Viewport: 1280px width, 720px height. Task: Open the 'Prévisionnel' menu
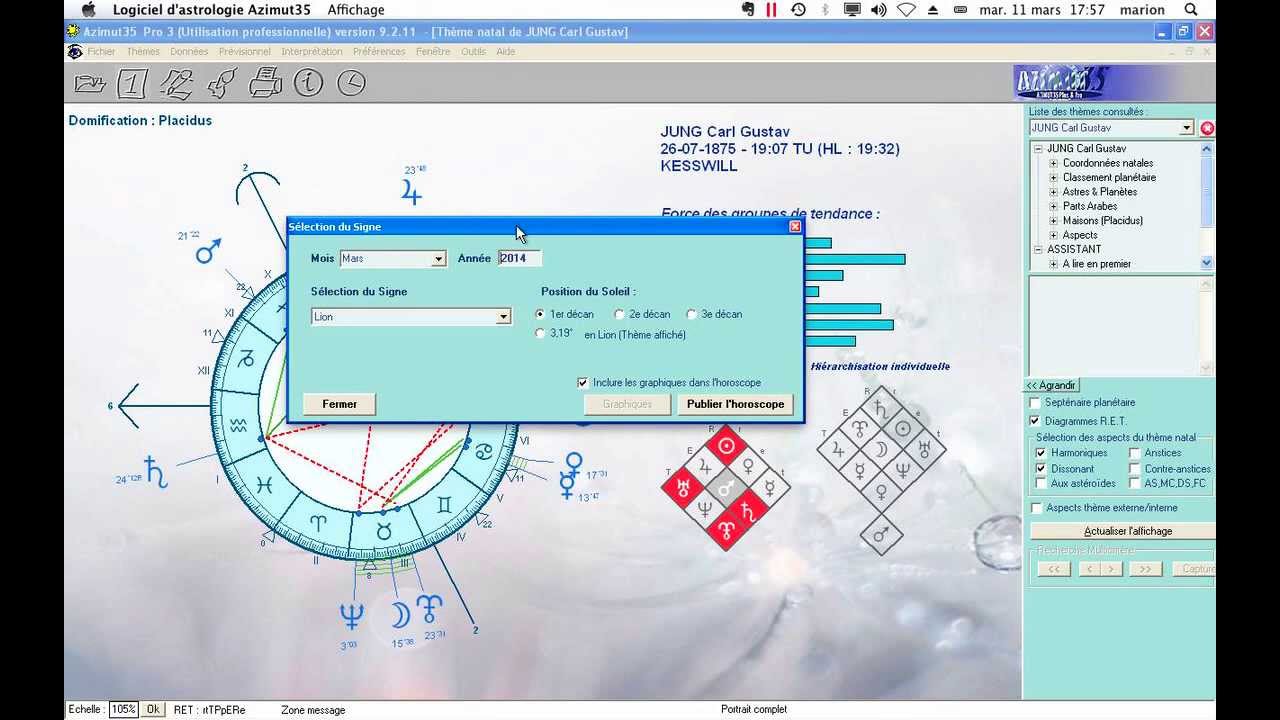tap(245, 51)
